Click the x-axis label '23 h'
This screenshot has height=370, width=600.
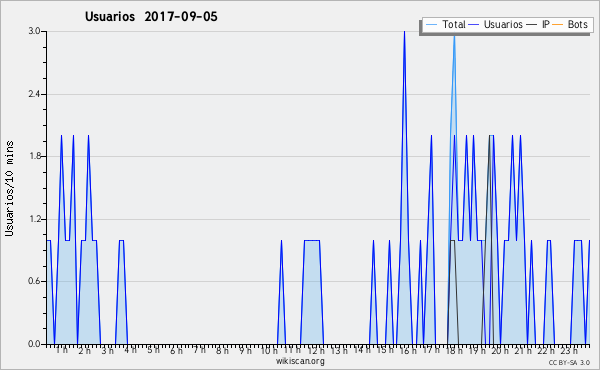[x=569, y=350]
